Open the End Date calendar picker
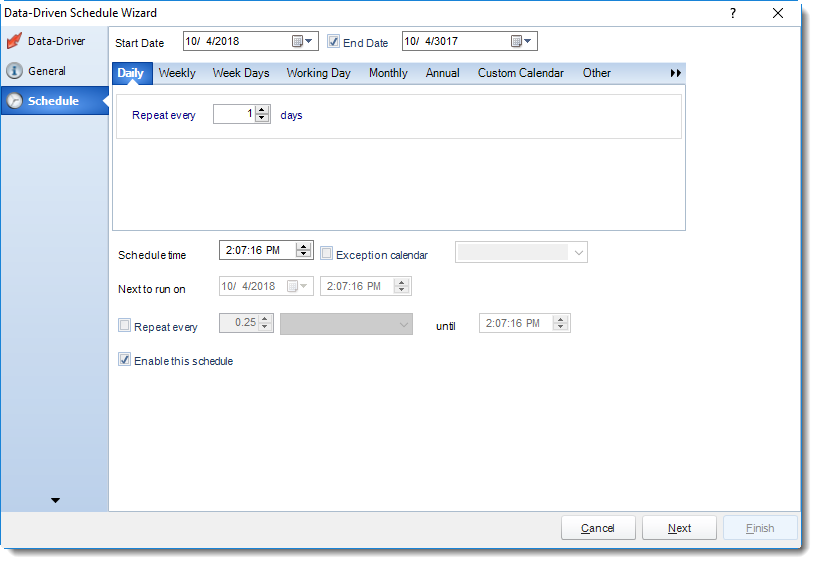Image resolution: width=817 pixels, height=564 pixels. 521,41
